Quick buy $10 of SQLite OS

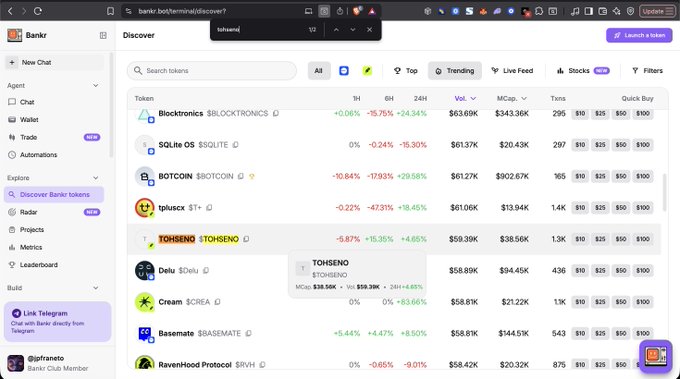580,145
